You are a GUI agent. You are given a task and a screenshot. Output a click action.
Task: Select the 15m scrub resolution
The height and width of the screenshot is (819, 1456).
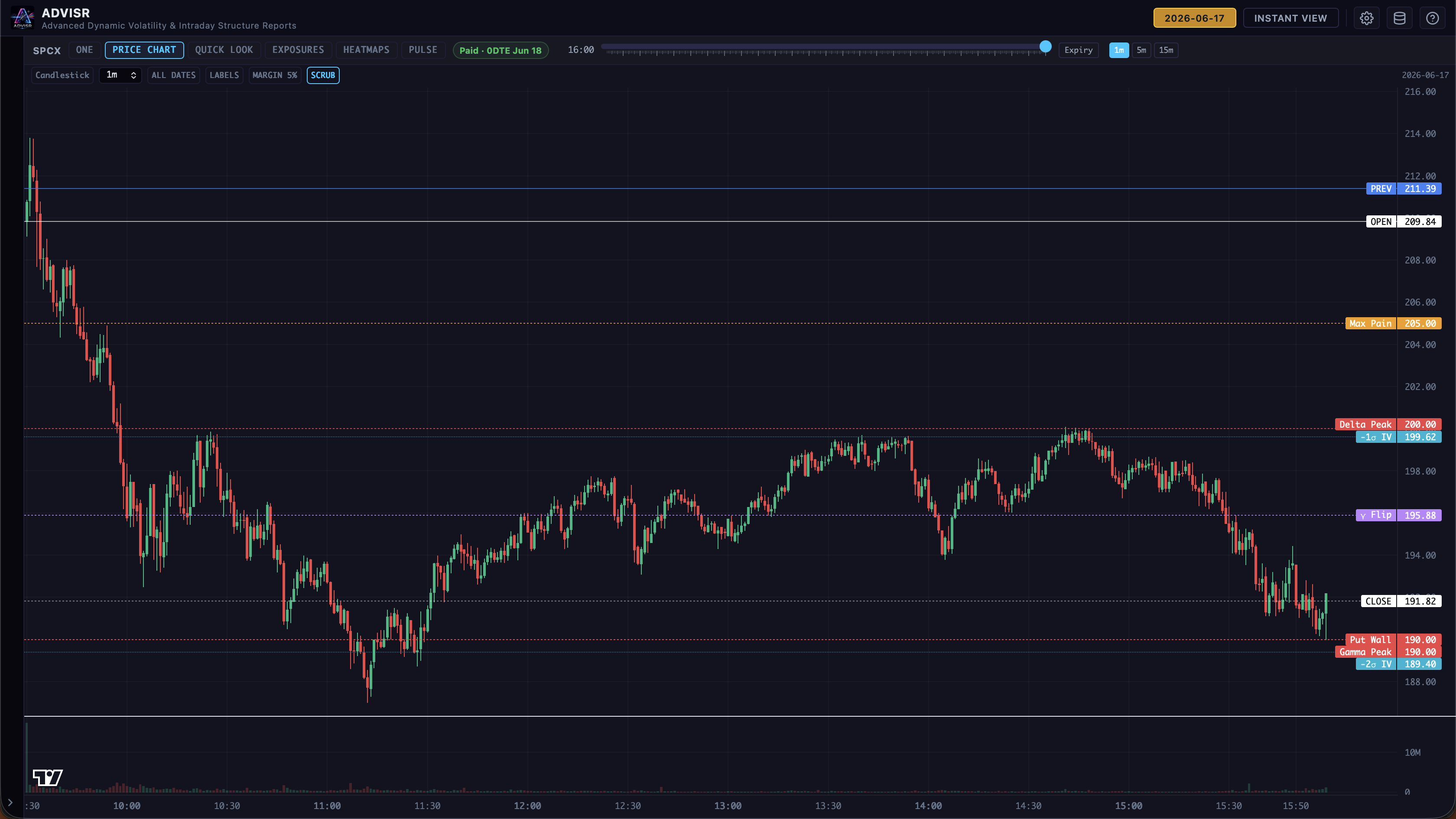1166,50
